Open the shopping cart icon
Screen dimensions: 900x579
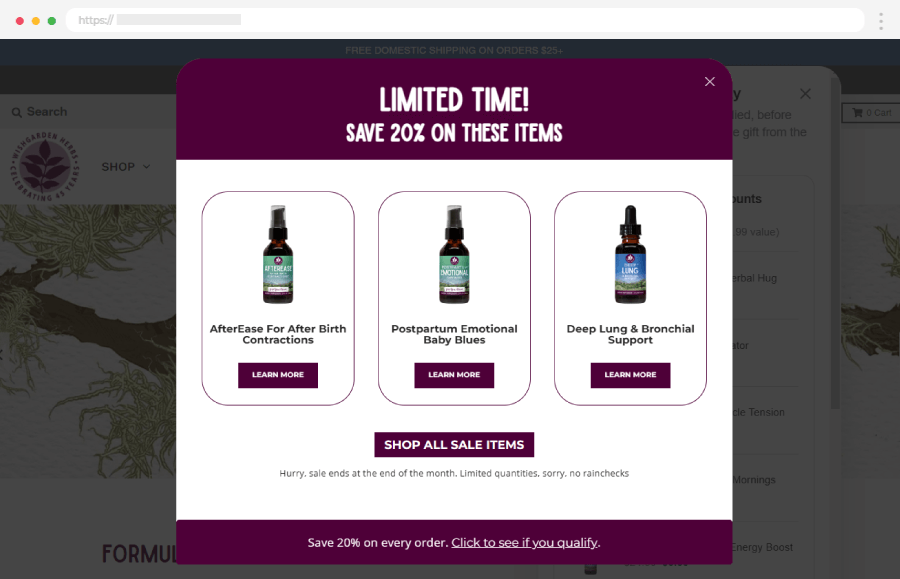pyautogui.click(x=858, y=112)
